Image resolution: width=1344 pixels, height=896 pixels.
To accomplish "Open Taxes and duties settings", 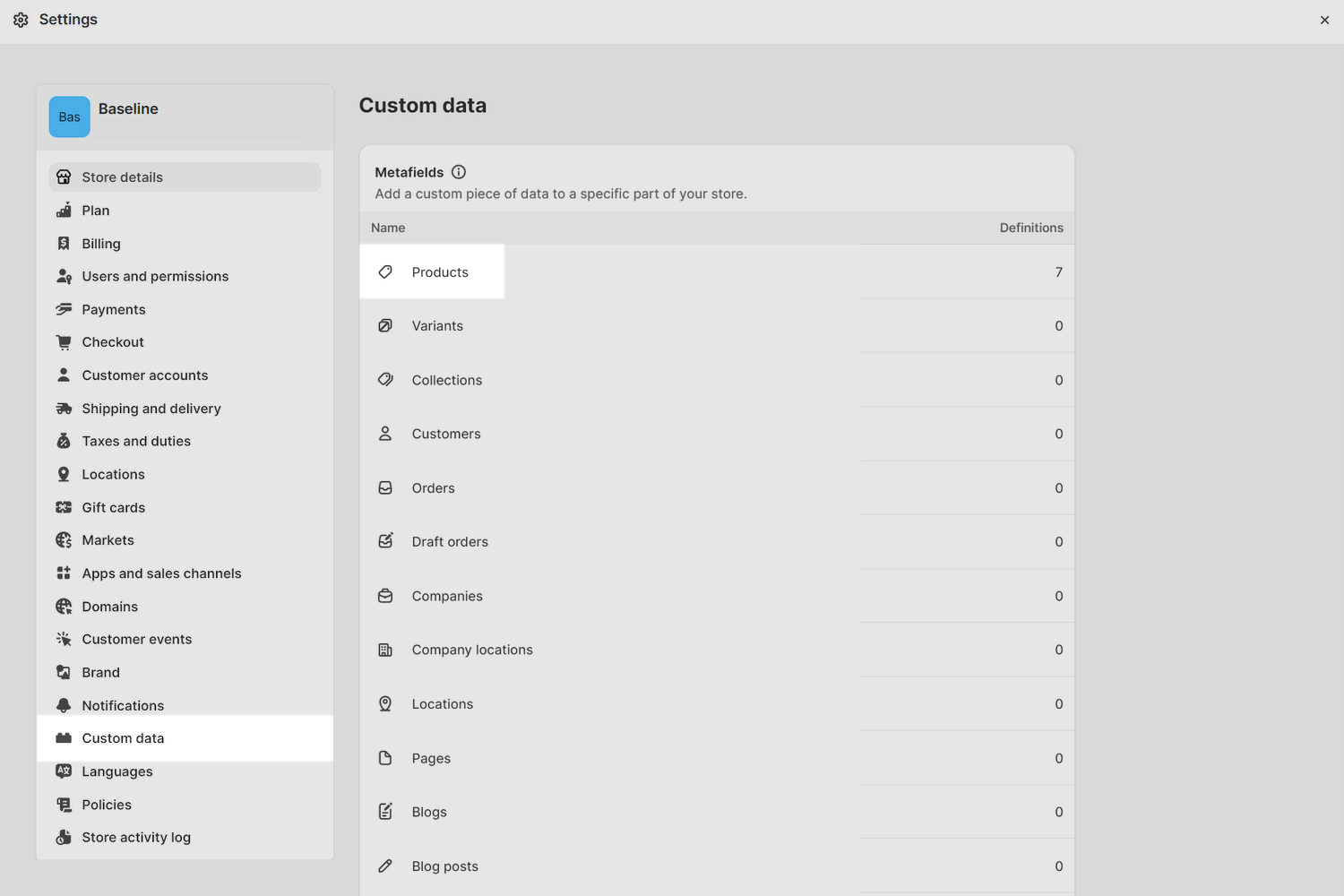I will (136, 441).
